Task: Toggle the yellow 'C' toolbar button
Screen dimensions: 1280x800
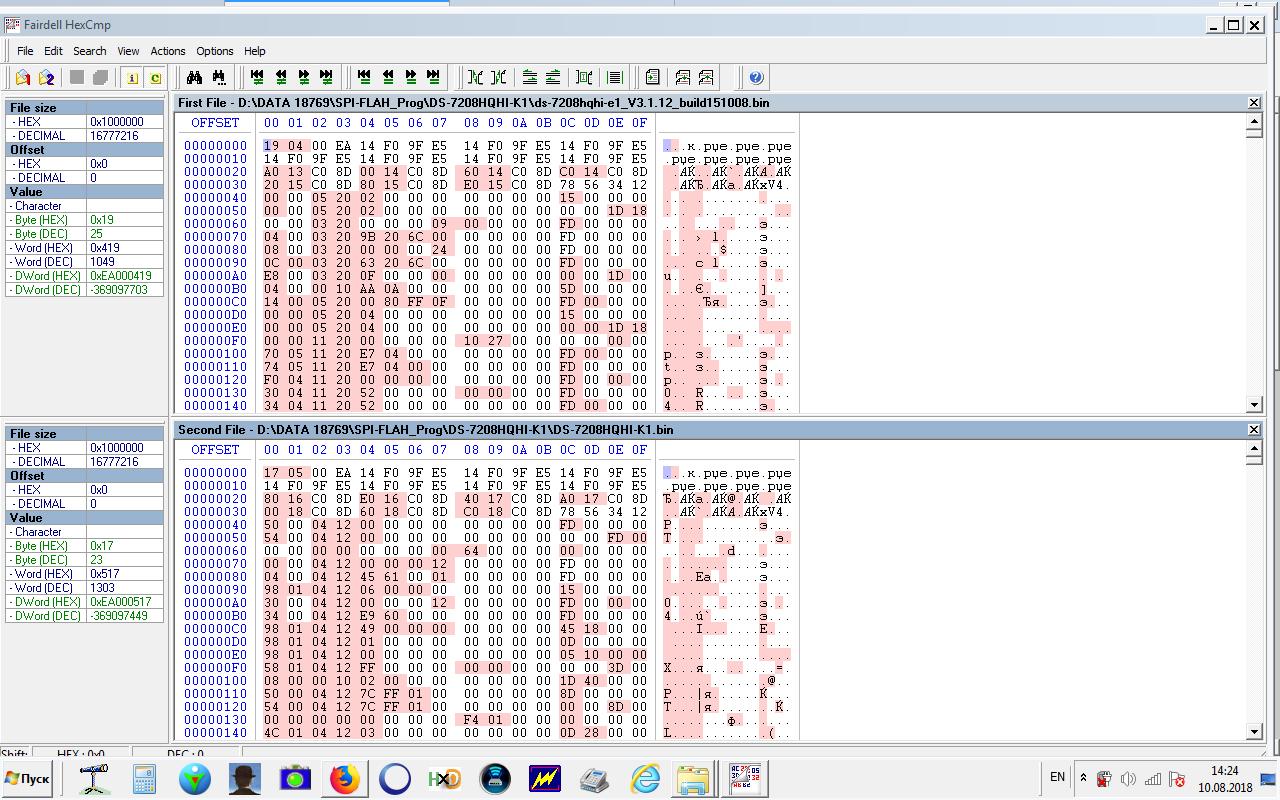Action: (155, 77)
